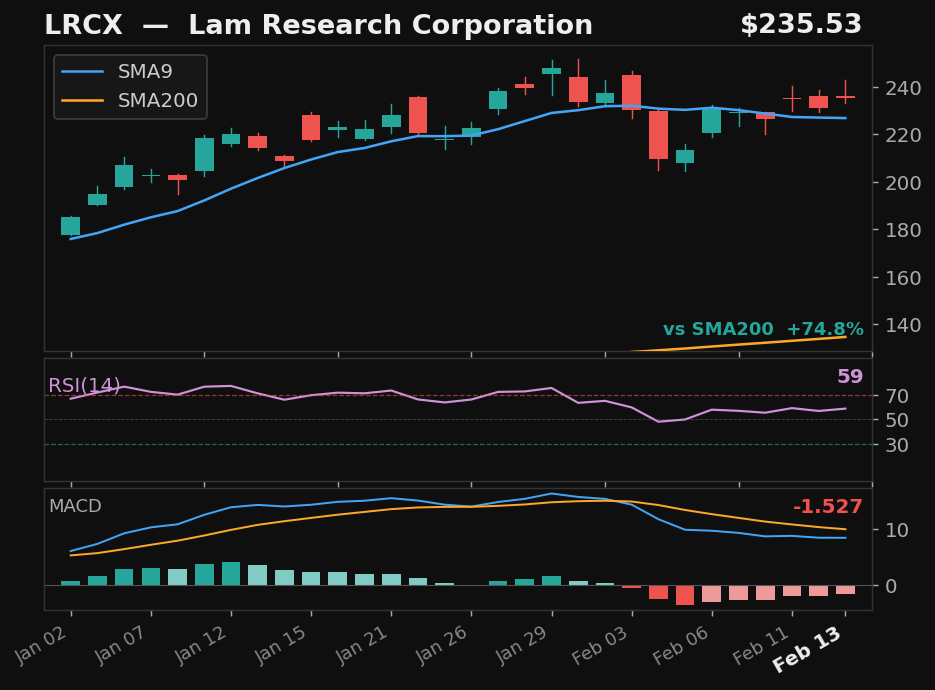Click the Jan 26 date label
This screenshot has height=690, width=935.
coord(441,645)
